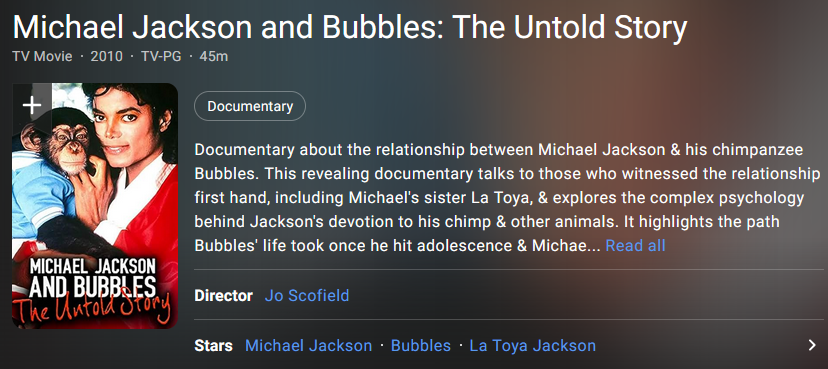Open La Toya Jackson's profile link

coord(532,345)
